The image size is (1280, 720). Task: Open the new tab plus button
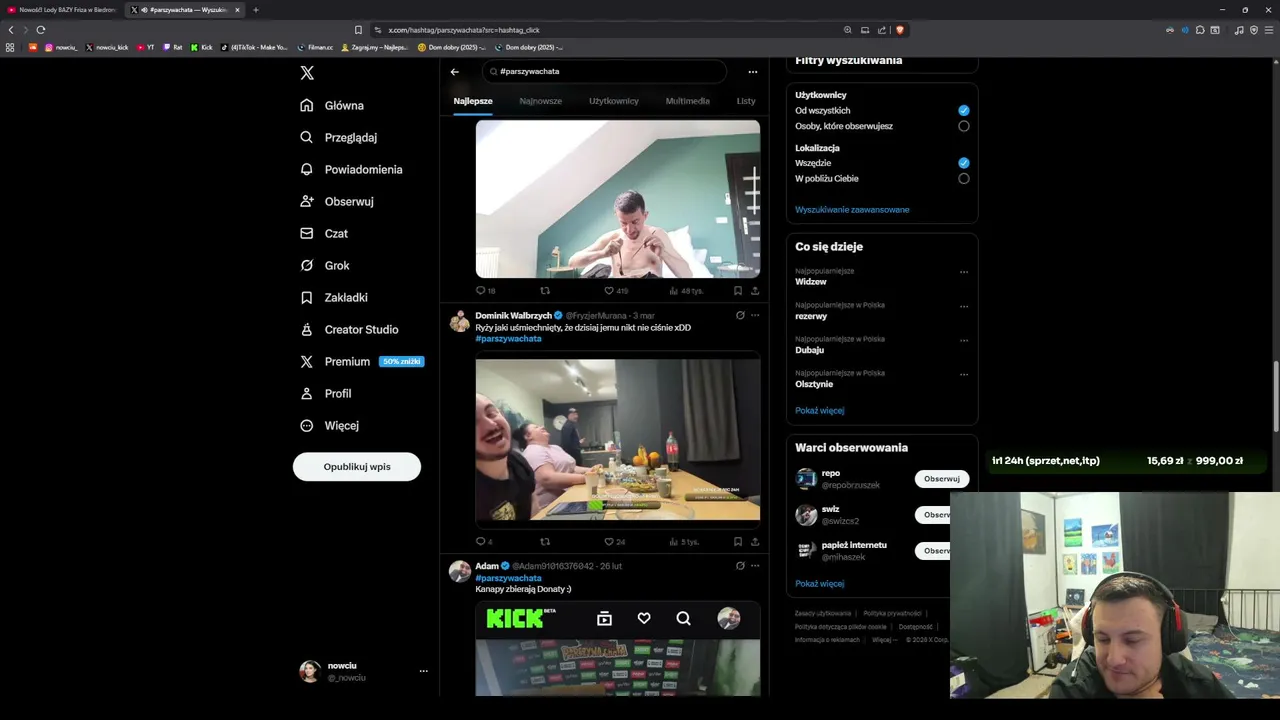(x=256, y=10)
